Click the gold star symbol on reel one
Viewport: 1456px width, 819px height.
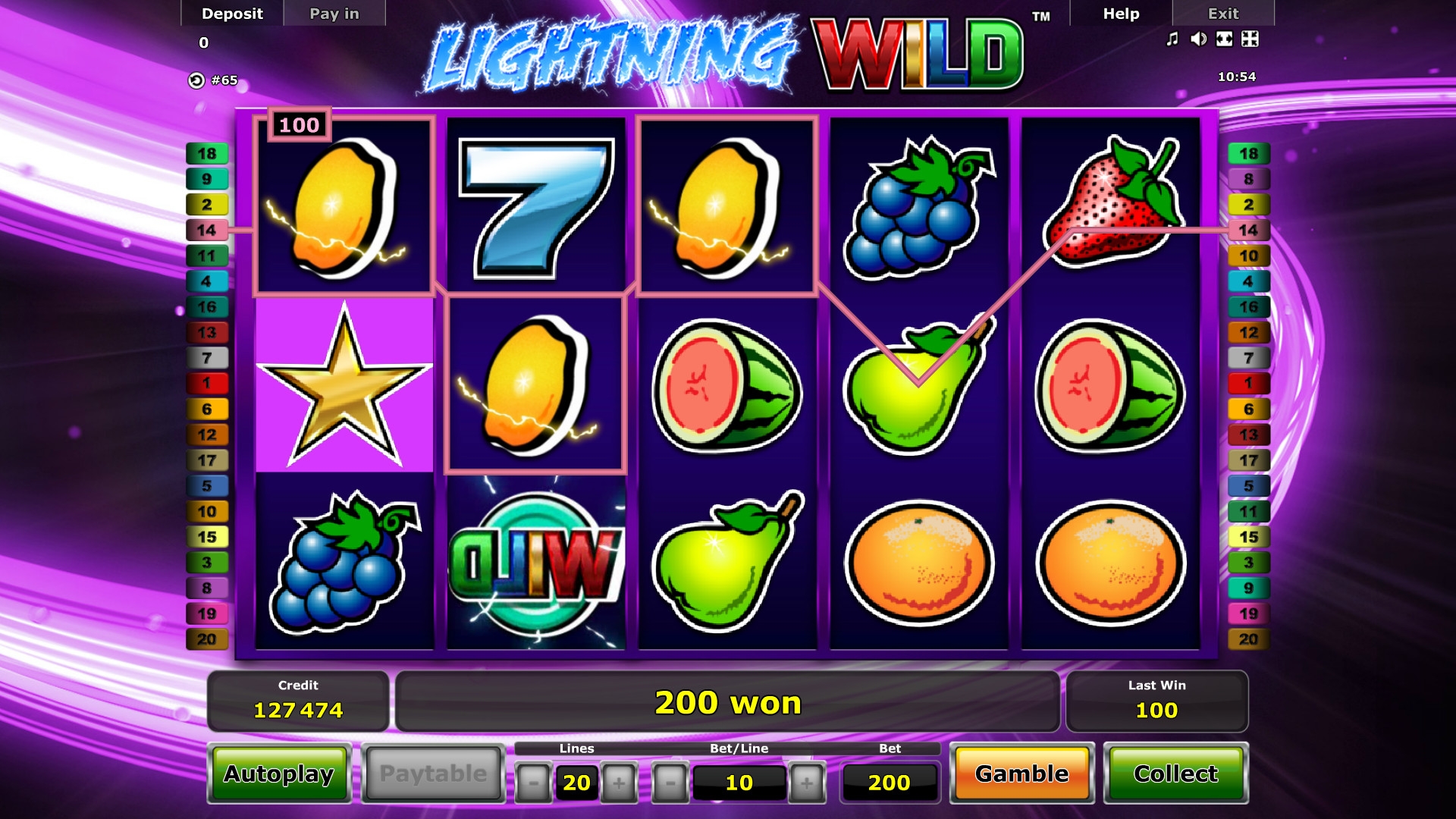344,384
